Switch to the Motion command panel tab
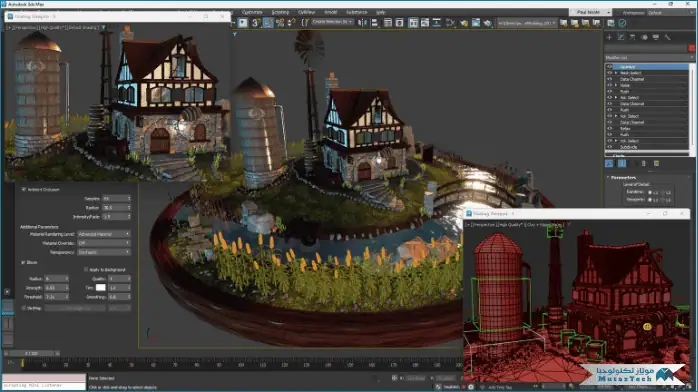The height and width of the screenshot is (392, 698). click(x=644, y=37)
